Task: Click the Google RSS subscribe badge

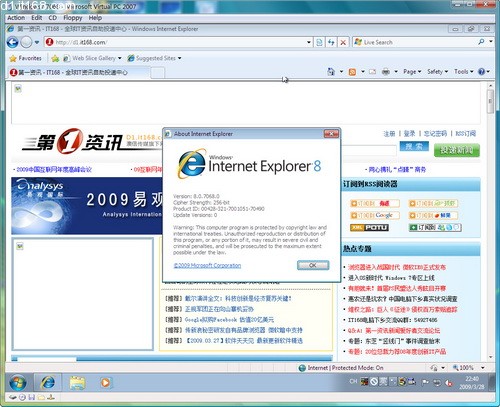Action: [375, 216]
